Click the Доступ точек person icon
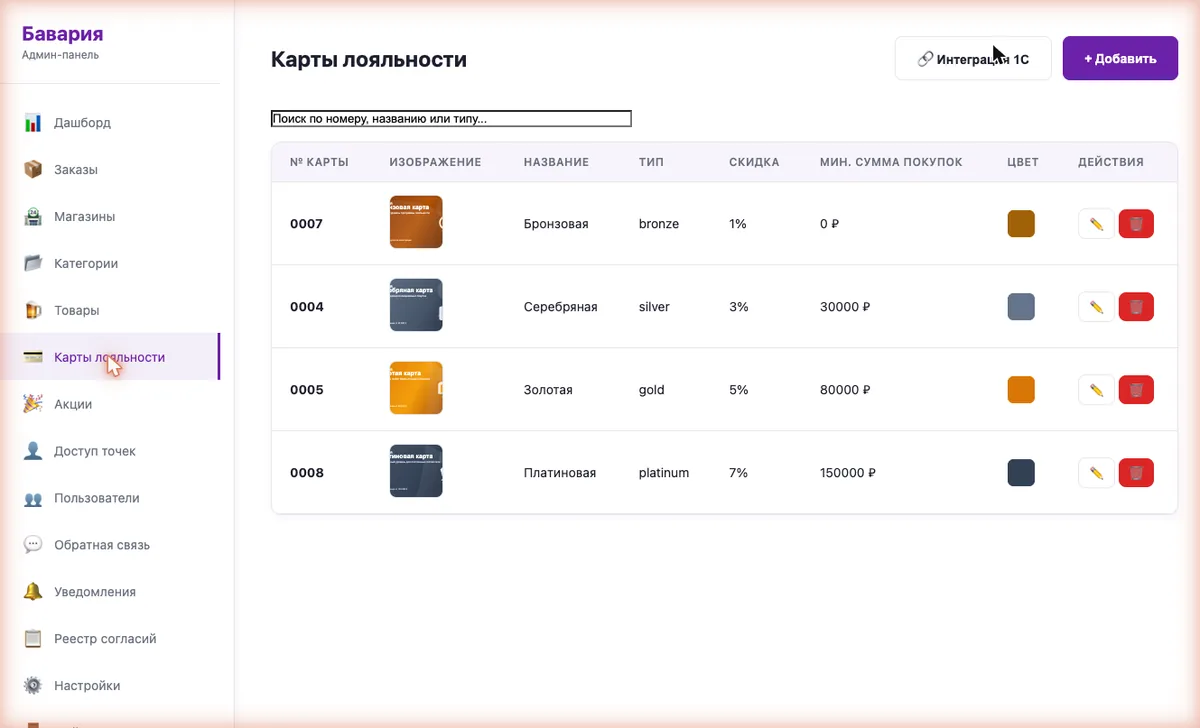This screenshot has width=1200, height=728. coord(33,451)
